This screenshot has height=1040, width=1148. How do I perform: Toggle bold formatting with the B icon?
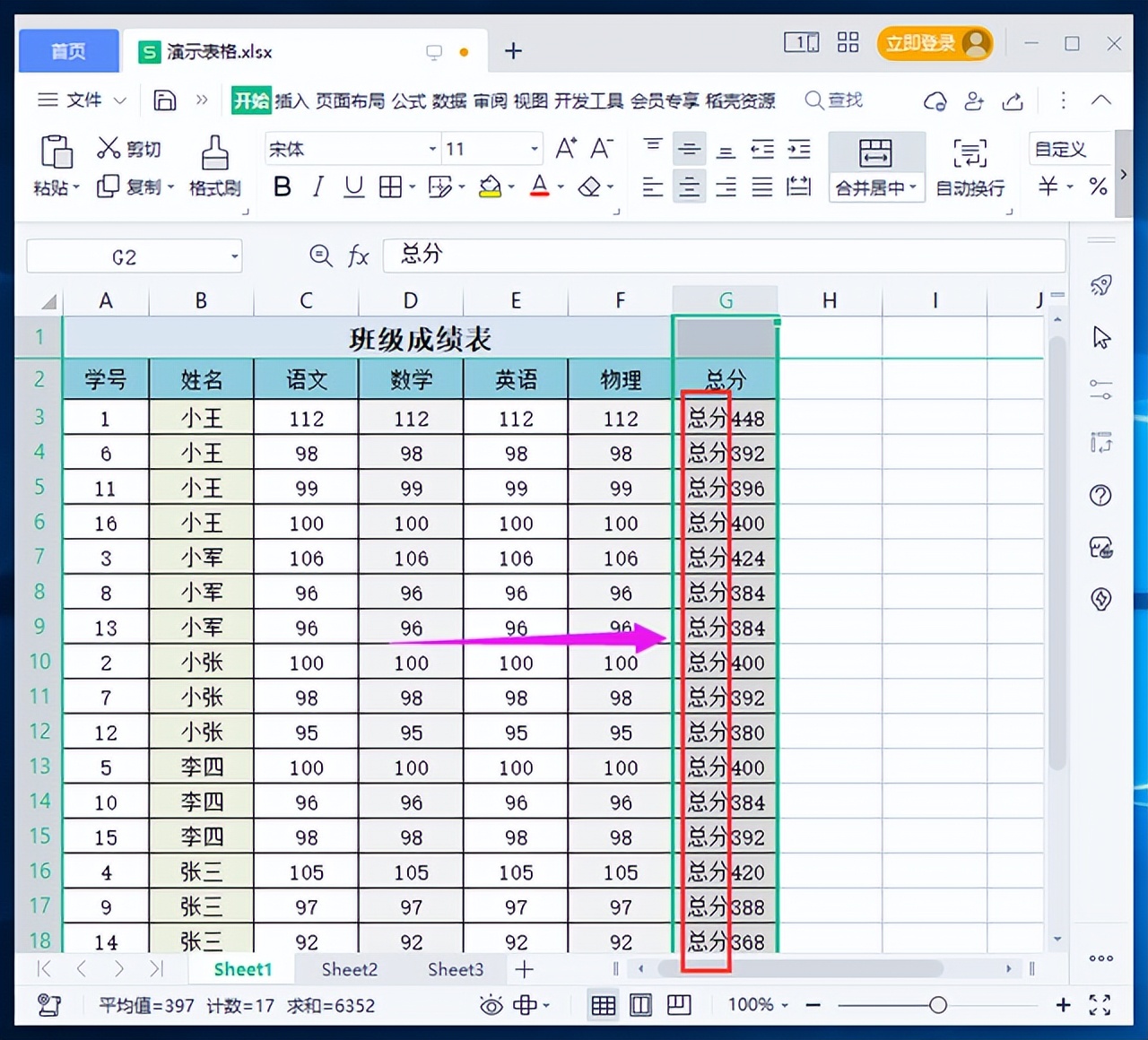tap(282, 186)
